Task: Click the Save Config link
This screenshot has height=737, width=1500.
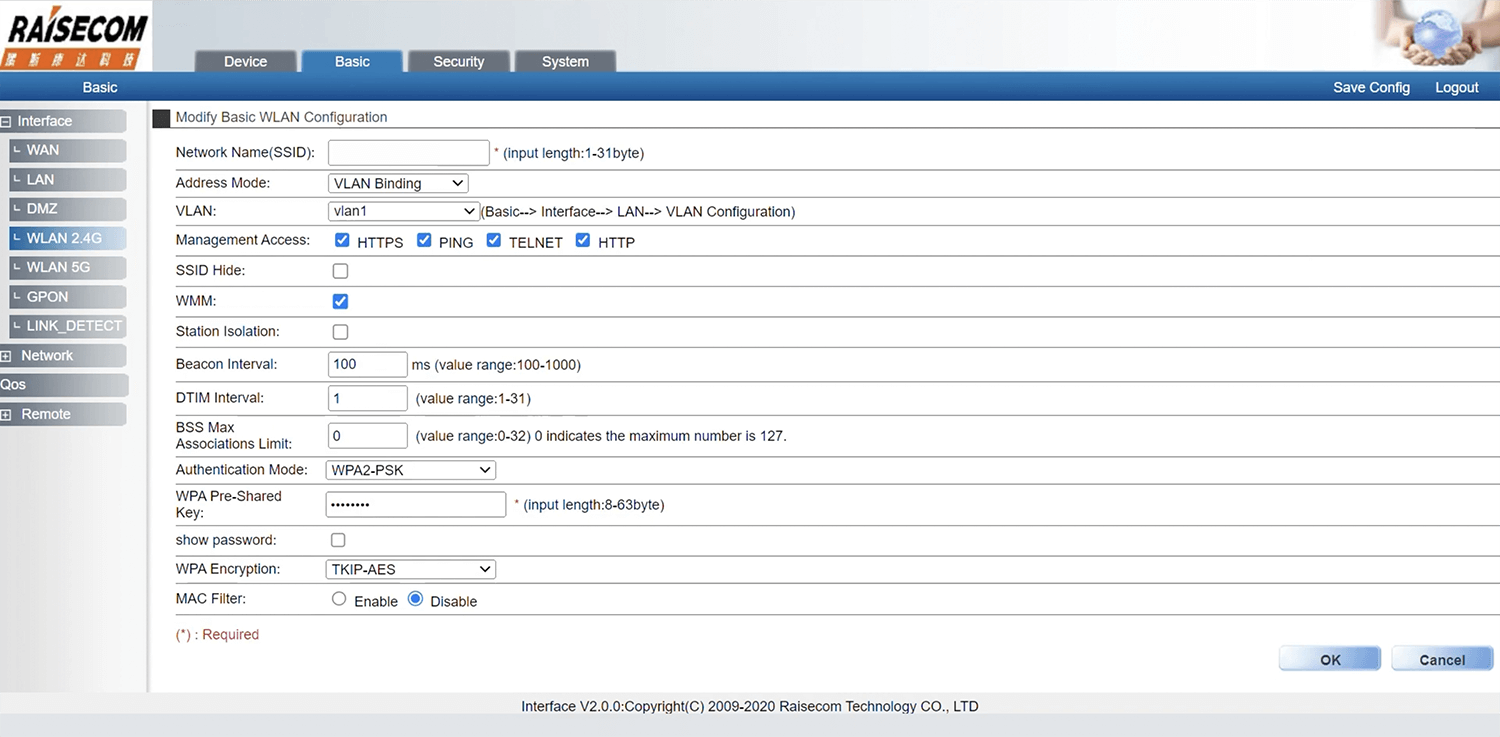Action: (x=1371, y=88)
